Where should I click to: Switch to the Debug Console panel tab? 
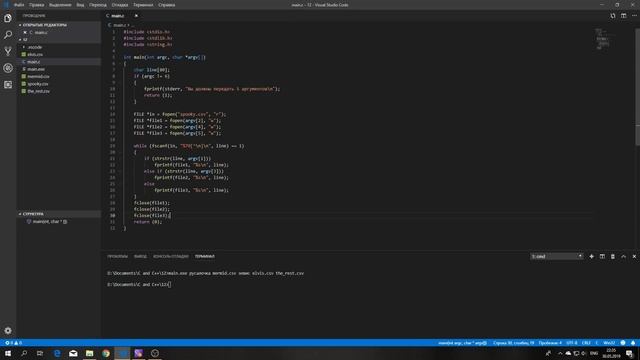click(x=171, y=256)
